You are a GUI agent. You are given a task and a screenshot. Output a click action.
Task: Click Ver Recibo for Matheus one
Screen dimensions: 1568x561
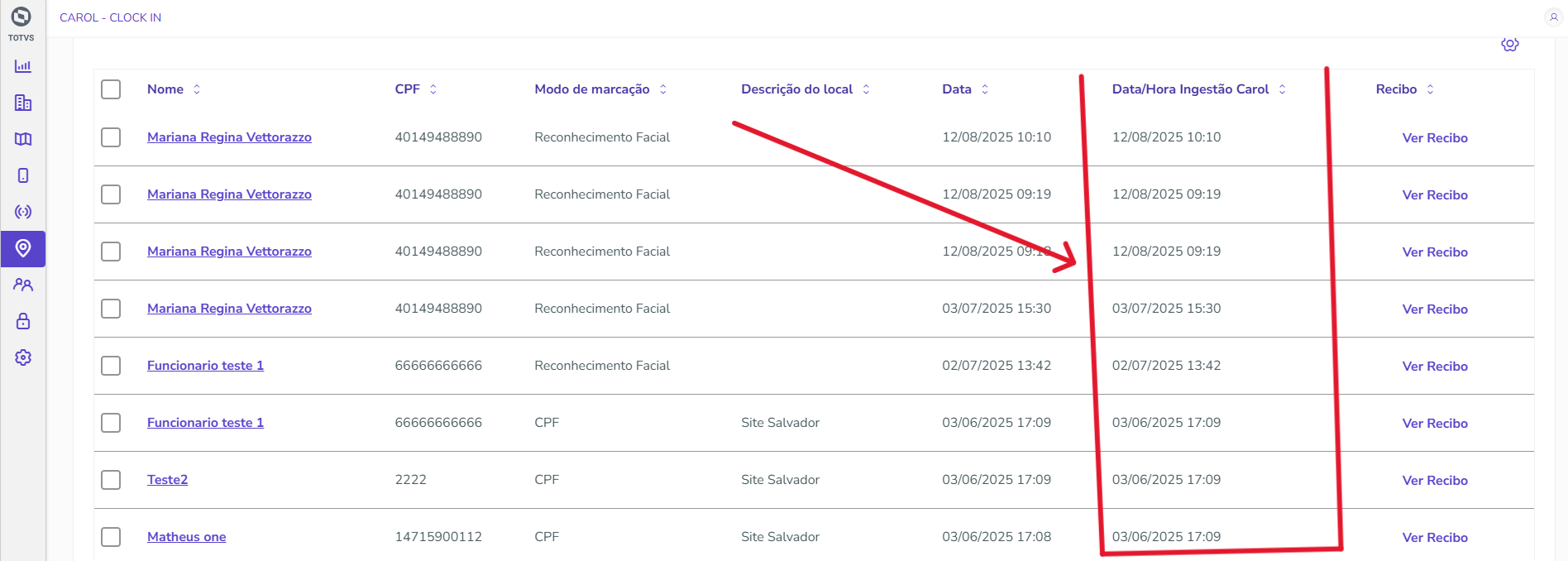(x=1435, y=538)
